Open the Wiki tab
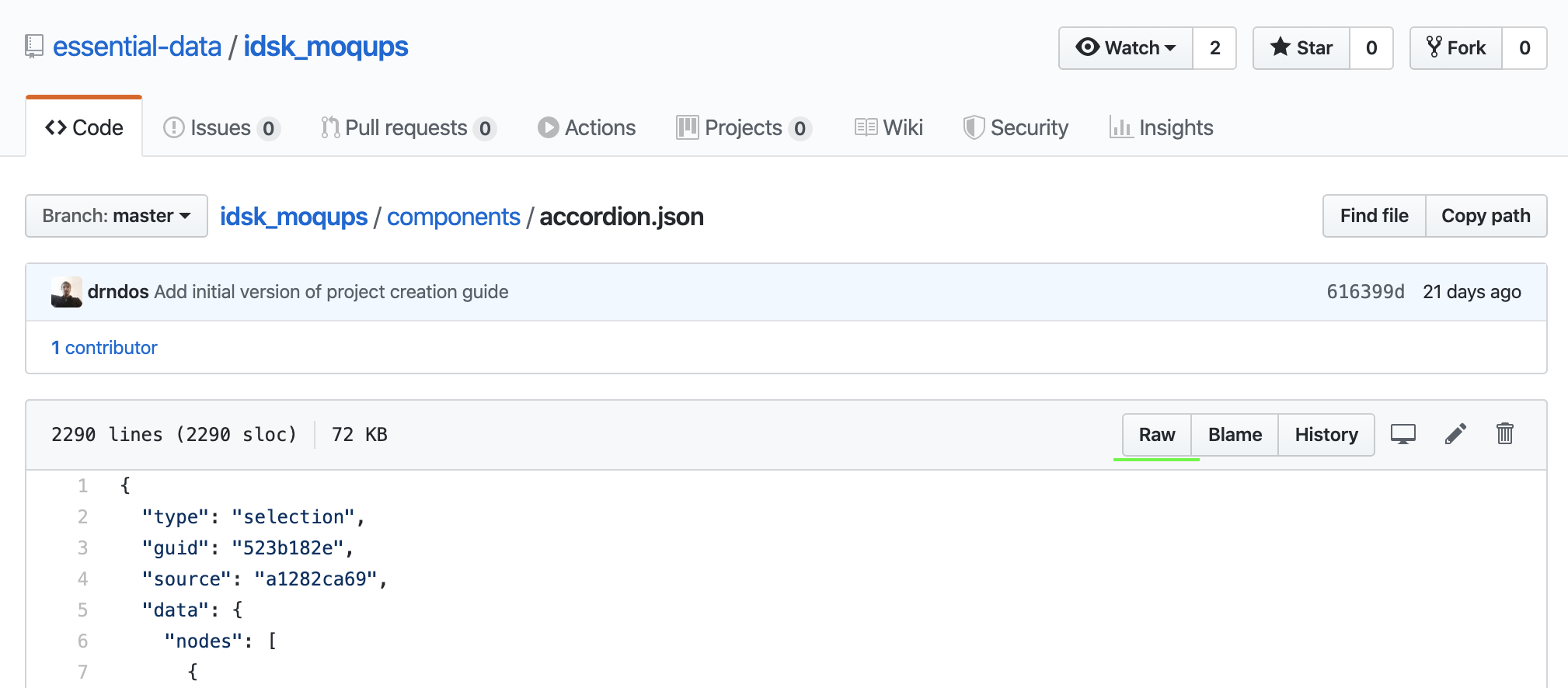Image resolution: width=1568 pixels, height=688 pixels. 889,127
